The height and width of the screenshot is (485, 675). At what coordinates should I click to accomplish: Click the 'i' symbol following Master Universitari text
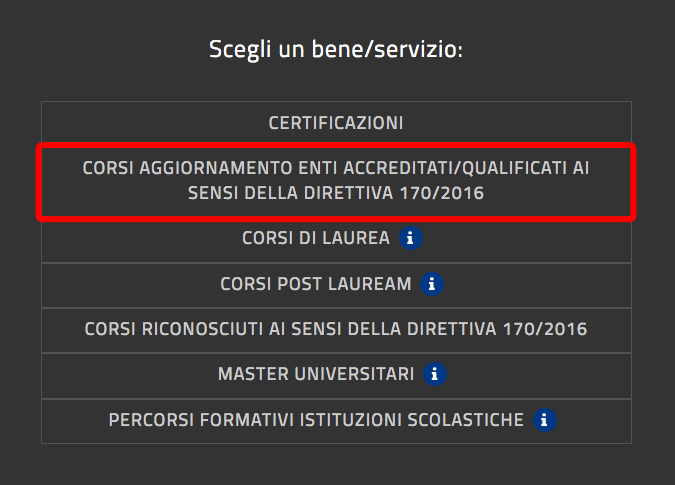point(434,375)
